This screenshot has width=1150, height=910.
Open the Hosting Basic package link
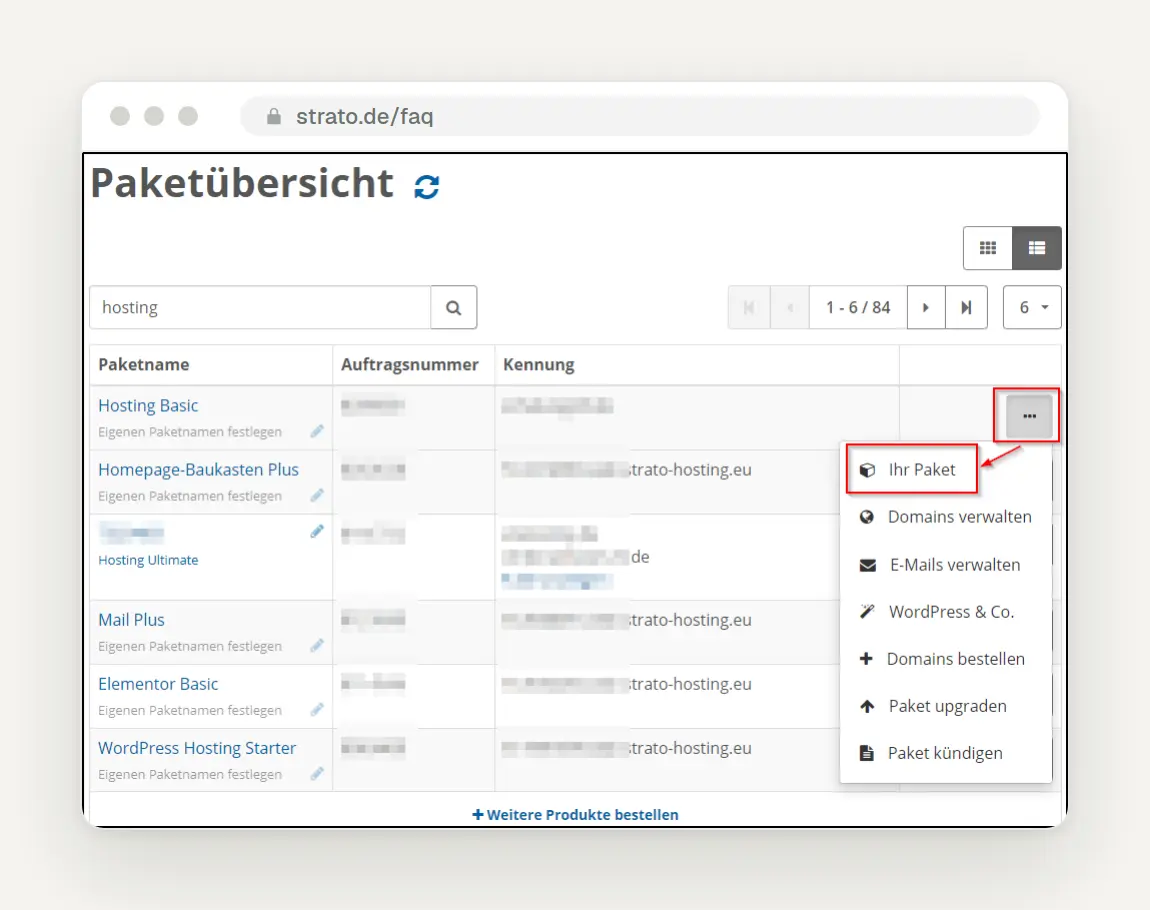tap(148, 406)
